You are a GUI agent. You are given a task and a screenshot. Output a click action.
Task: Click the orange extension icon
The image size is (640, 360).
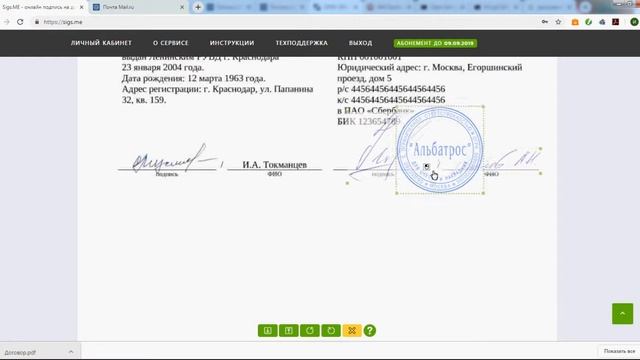coord(575,22)
